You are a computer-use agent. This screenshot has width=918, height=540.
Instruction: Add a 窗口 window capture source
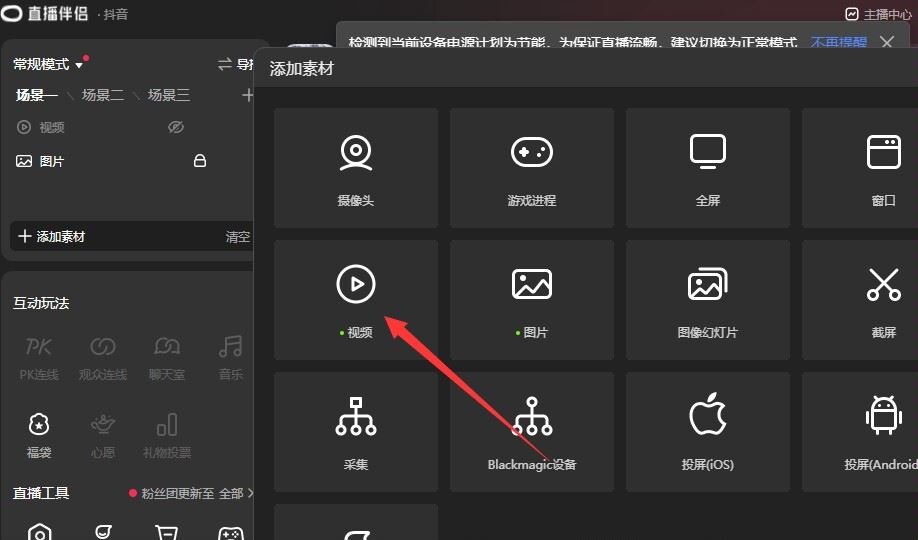pos(860,168)
